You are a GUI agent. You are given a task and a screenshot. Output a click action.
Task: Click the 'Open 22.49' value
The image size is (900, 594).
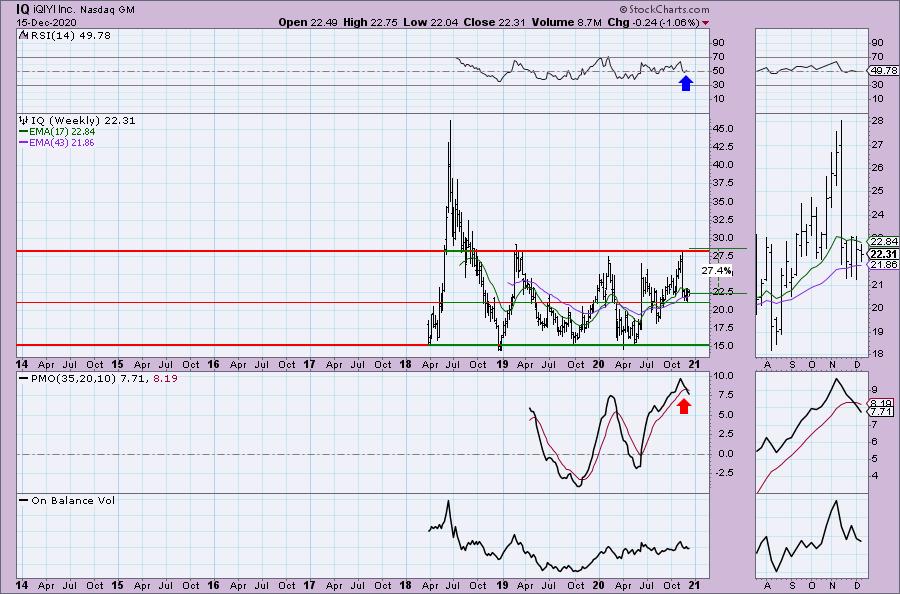click(x=309, y=22)
